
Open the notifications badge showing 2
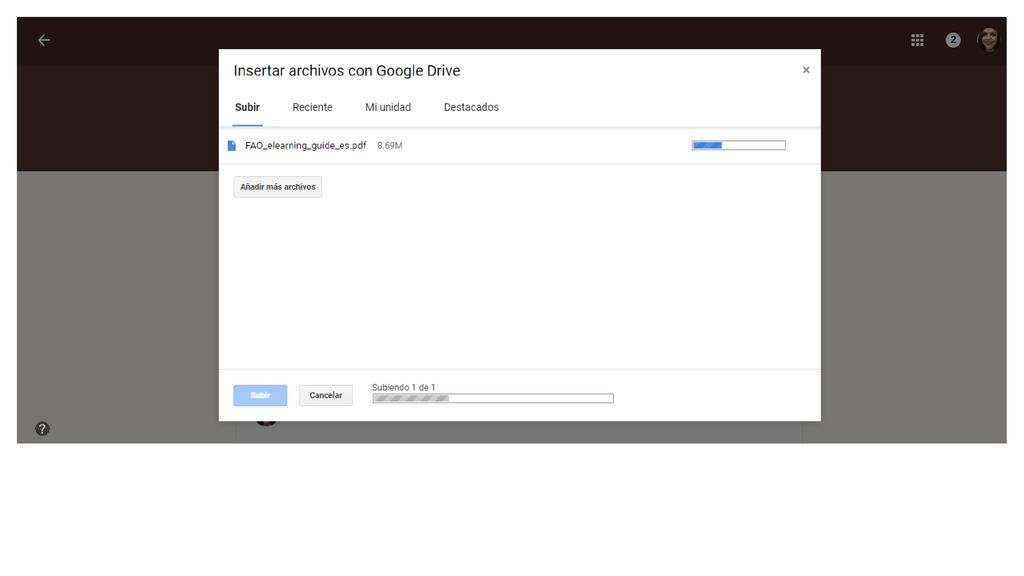953,40
